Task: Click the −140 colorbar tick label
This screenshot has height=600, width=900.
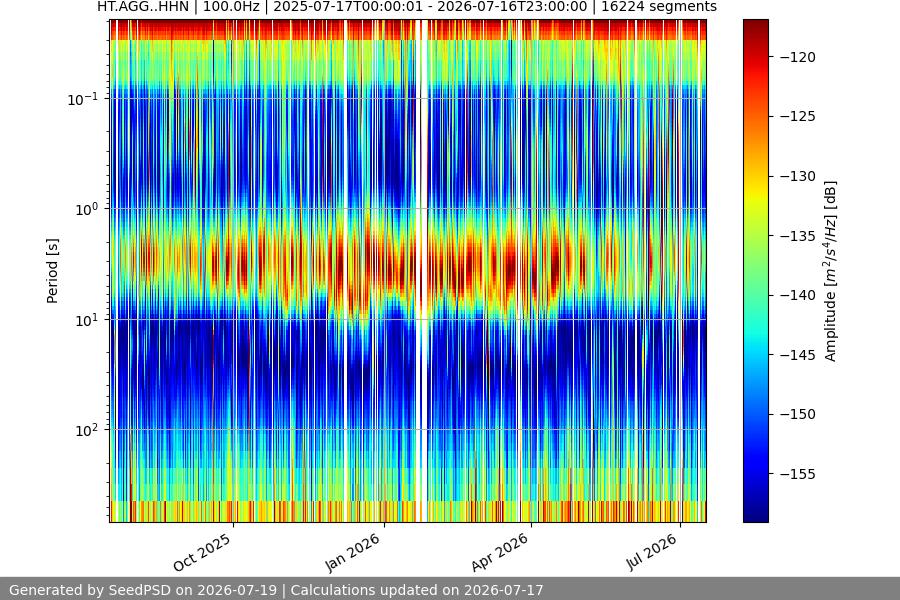Action: pyautogui.click(x=798, y=295)
